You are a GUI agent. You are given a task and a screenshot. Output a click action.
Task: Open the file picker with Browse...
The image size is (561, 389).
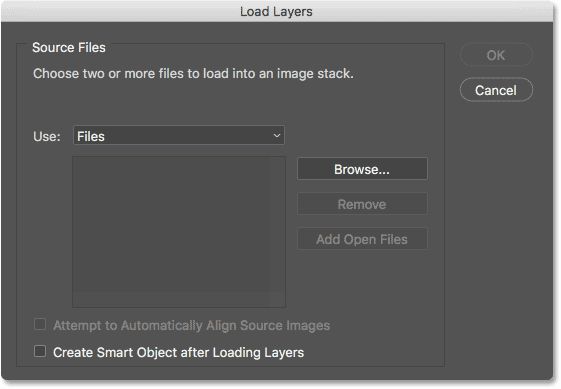tap(362, 169)
